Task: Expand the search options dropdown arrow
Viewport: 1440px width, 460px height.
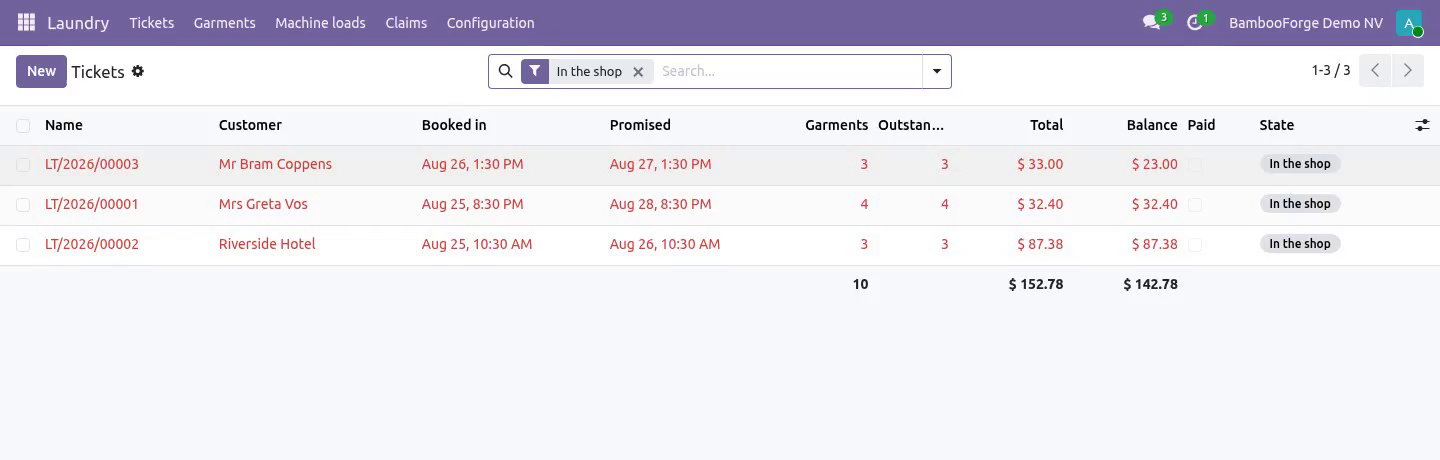Action: (x=937, y=71)
